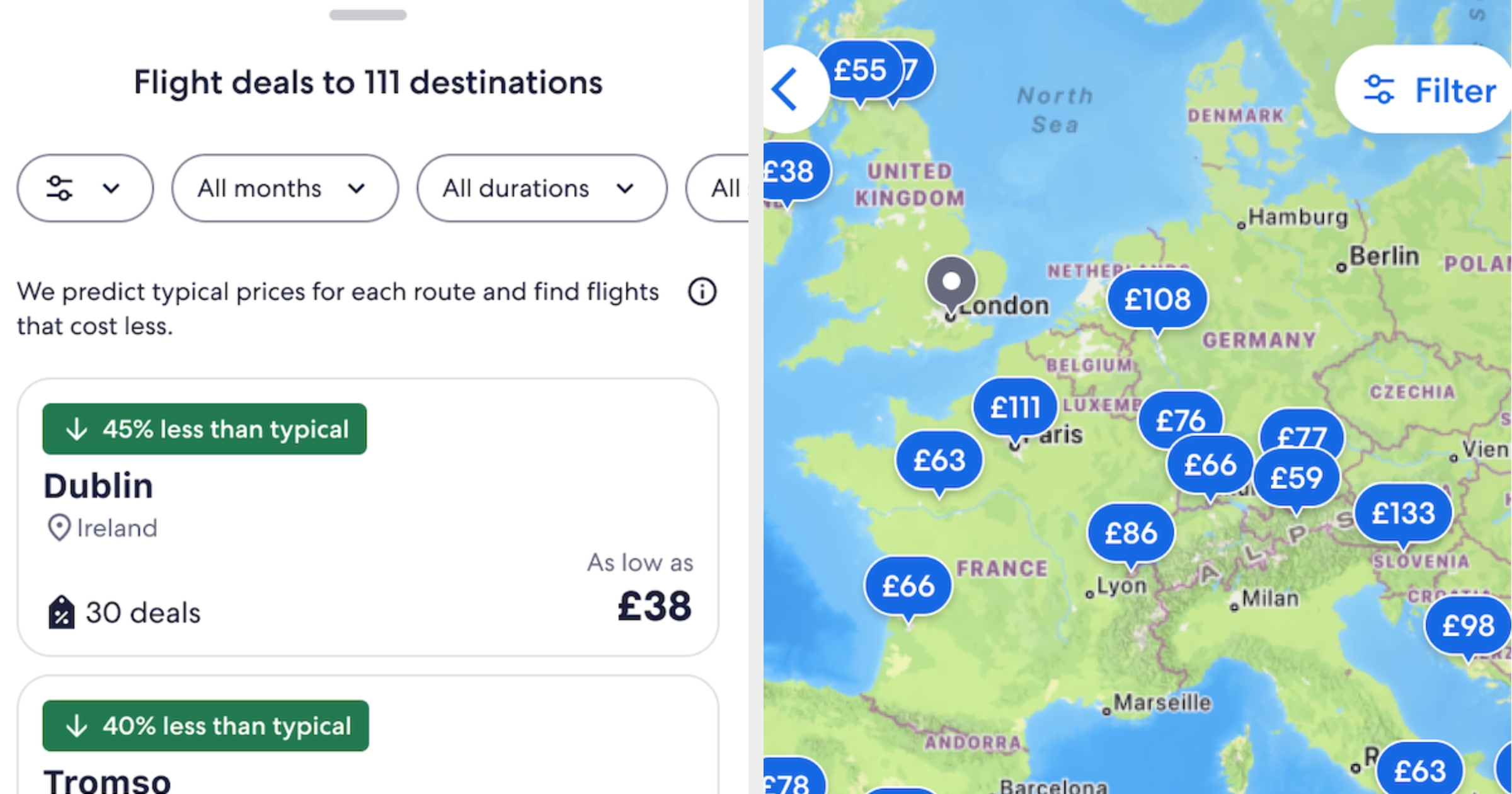Open the Tromso flight deal card
Viewport: 1512px width, 794px height.
(368, 744)
